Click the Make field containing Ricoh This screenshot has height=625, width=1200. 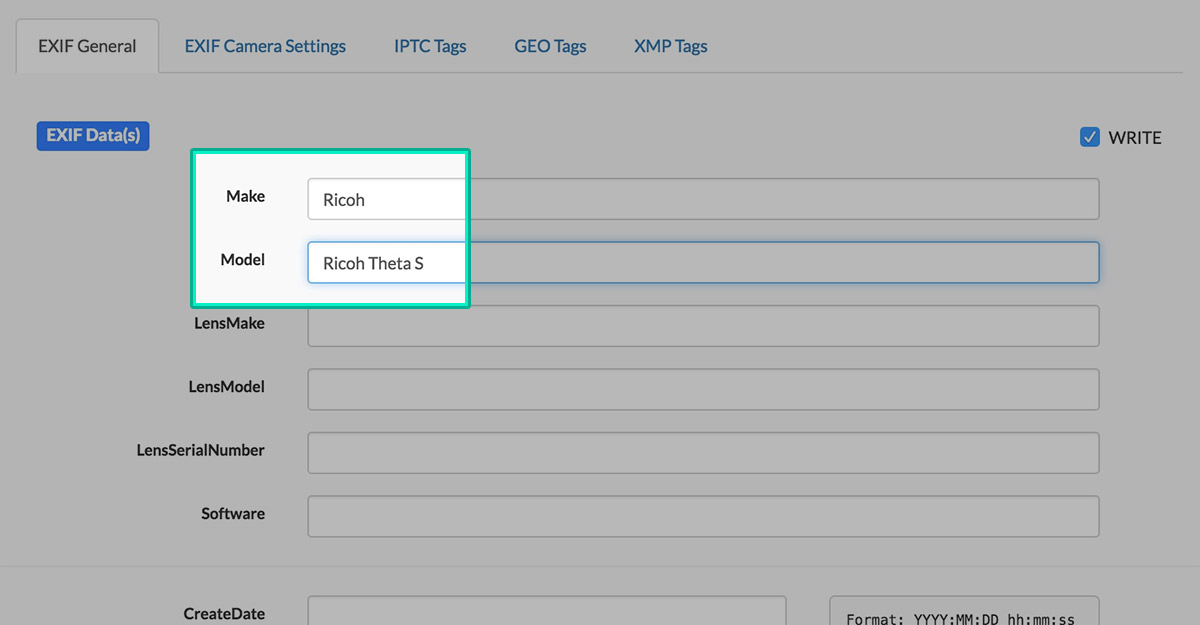point(703,199)
